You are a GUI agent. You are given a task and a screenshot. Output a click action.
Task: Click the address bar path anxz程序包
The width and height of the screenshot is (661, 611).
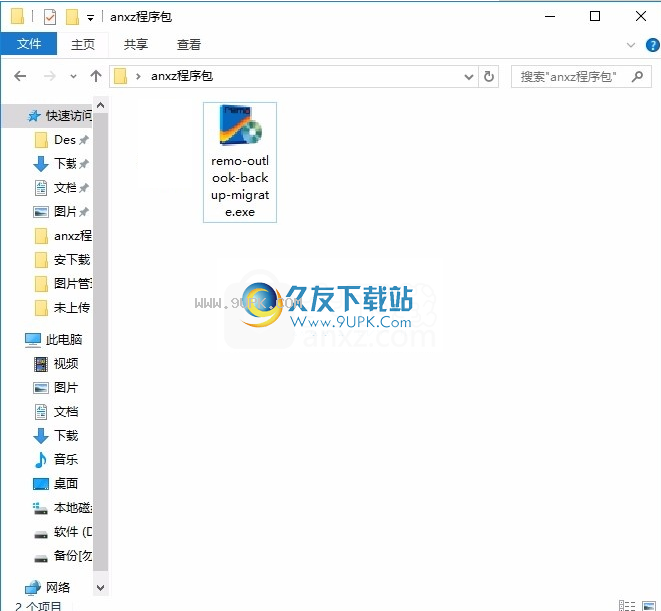[x=182, y=76]
